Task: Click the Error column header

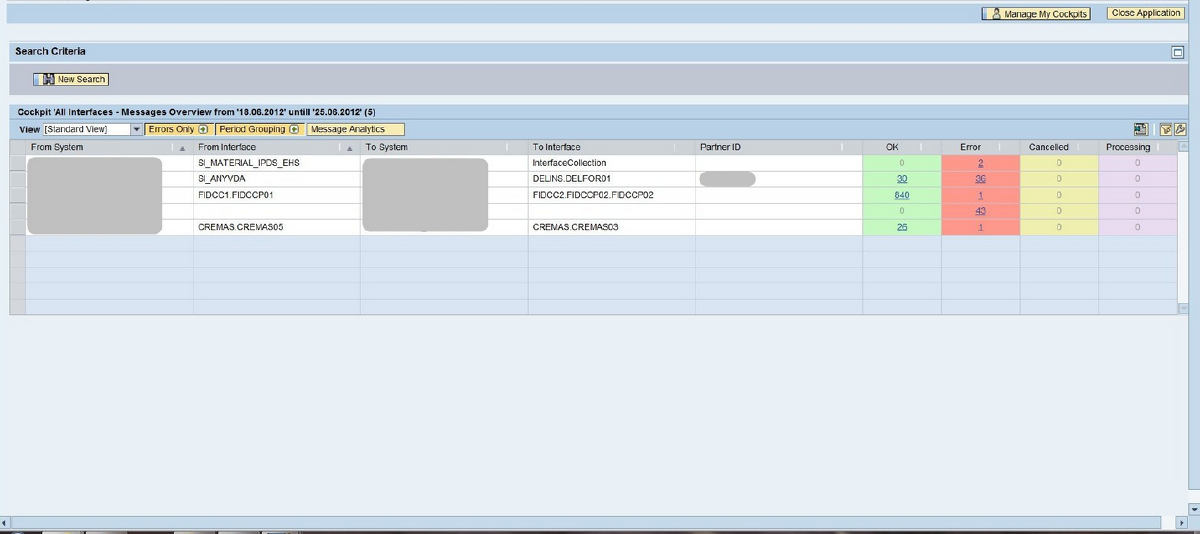Action: pyautogui.click(x=970, y=147)
